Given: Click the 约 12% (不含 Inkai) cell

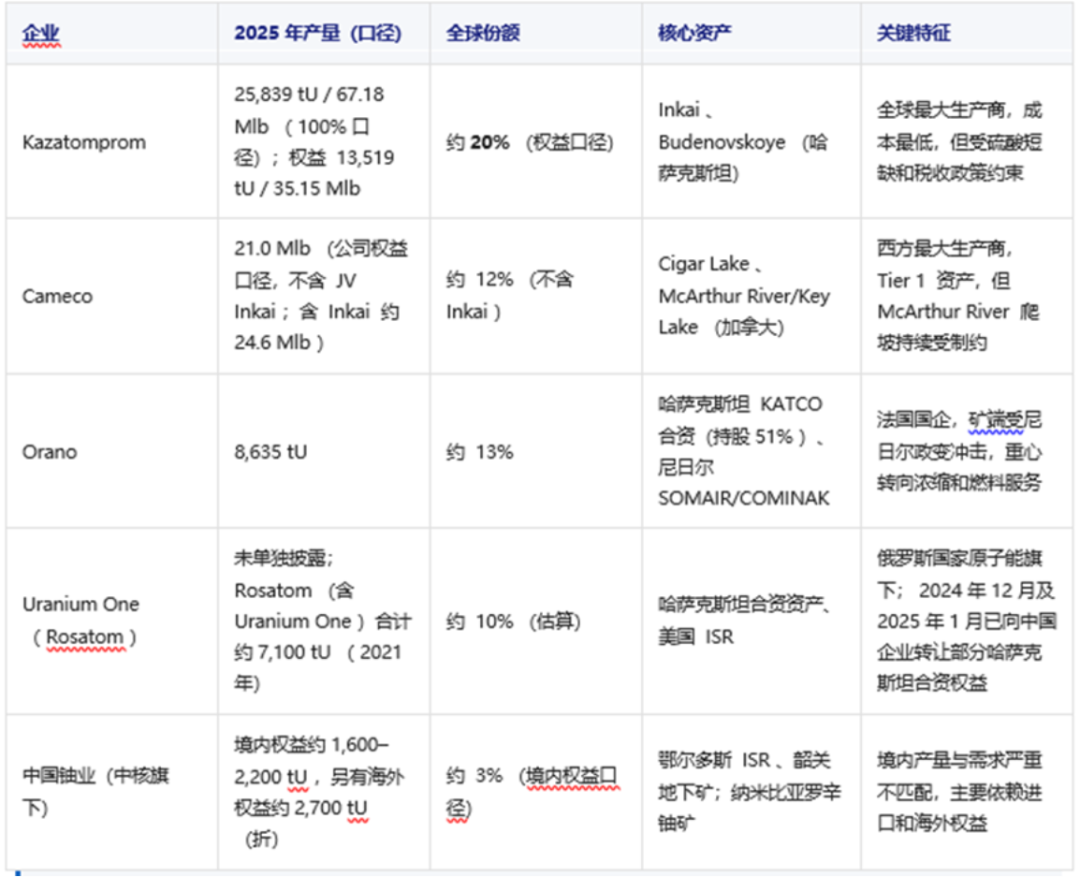Looking at the screenshot, I should 536,296.
